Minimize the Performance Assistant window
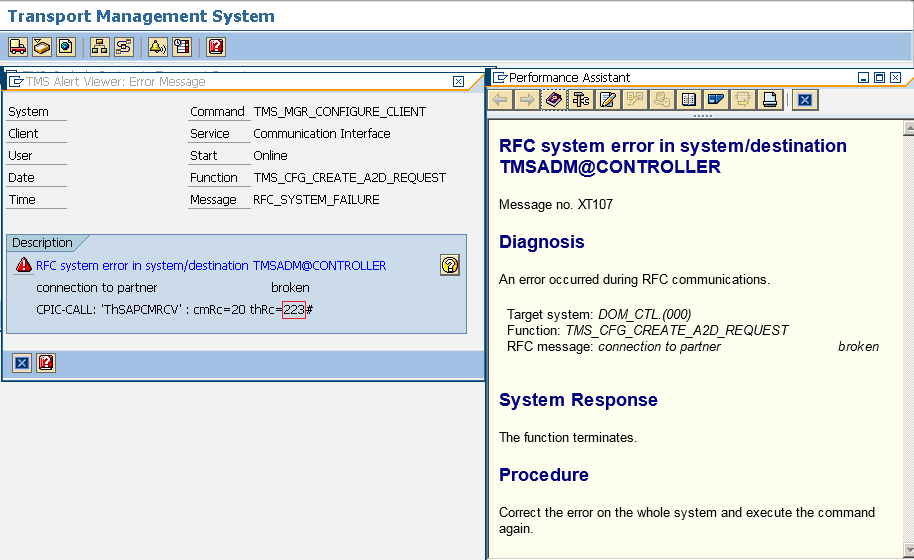The width and height of the screenshot is (914, 560). click(x=864, y=78)
